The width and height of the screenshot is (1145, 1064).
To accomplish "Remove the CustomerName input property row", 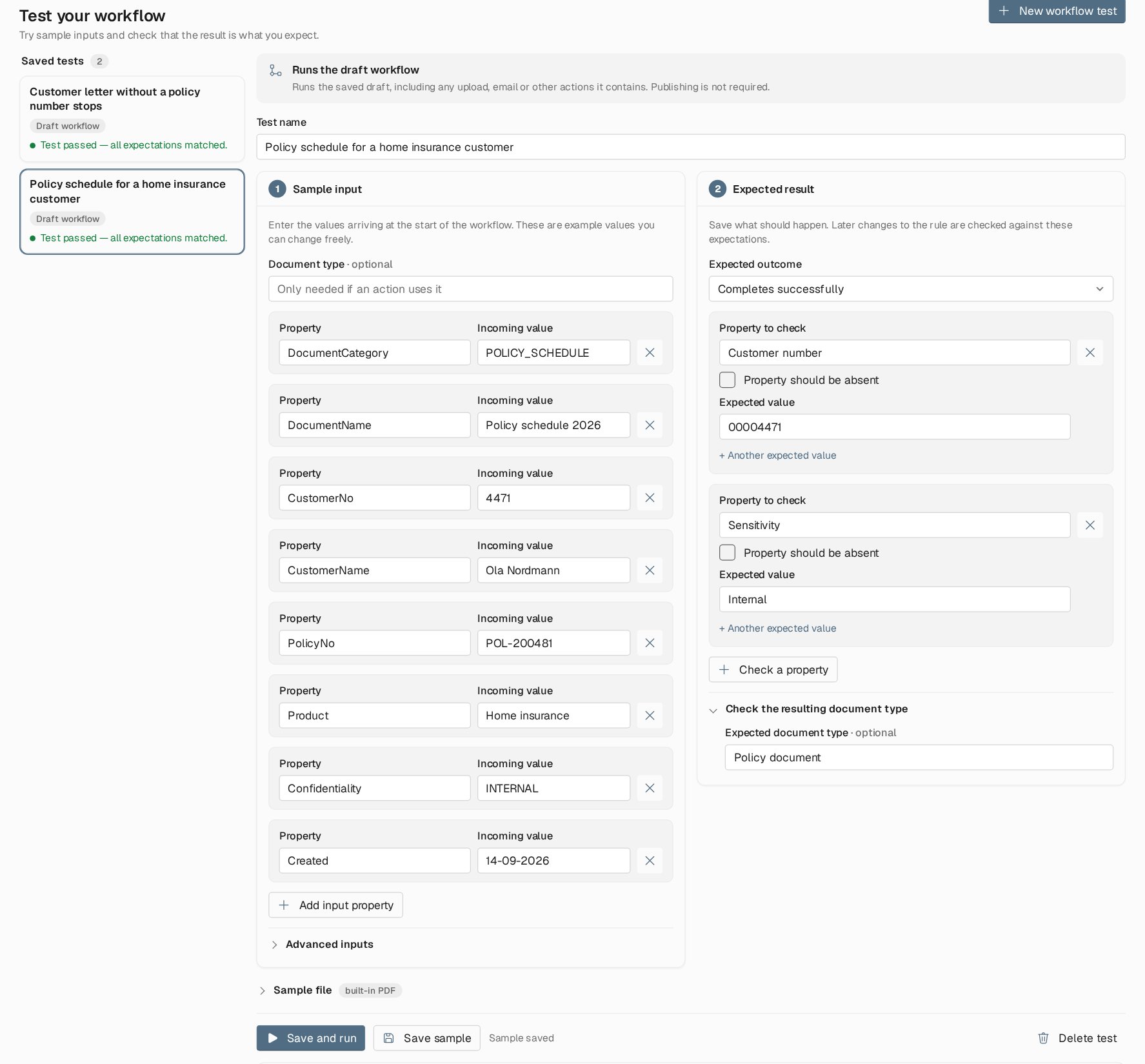I will click(x=650, y=570).
